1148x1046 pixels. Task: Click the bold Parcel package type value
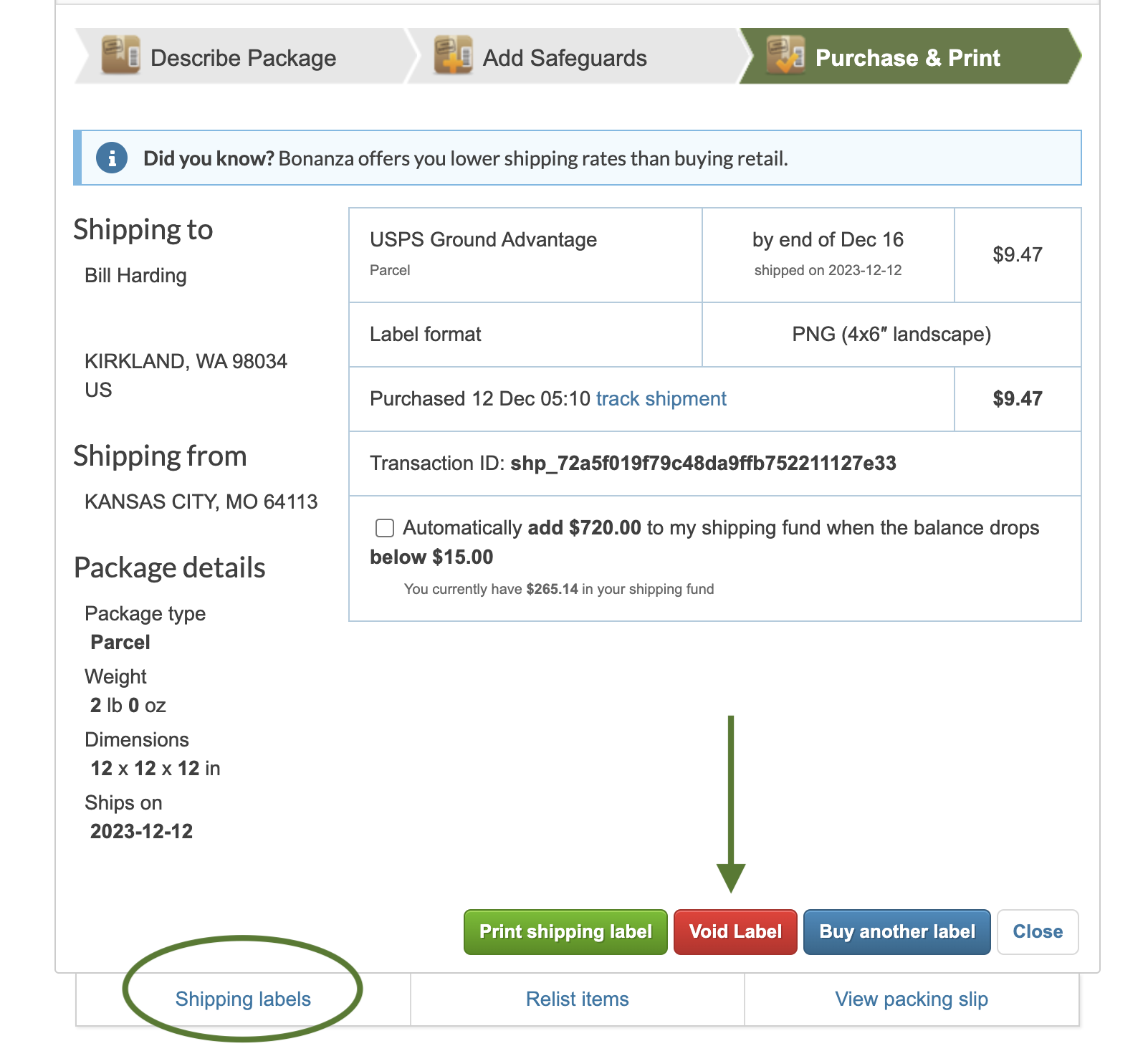[120, 643]
